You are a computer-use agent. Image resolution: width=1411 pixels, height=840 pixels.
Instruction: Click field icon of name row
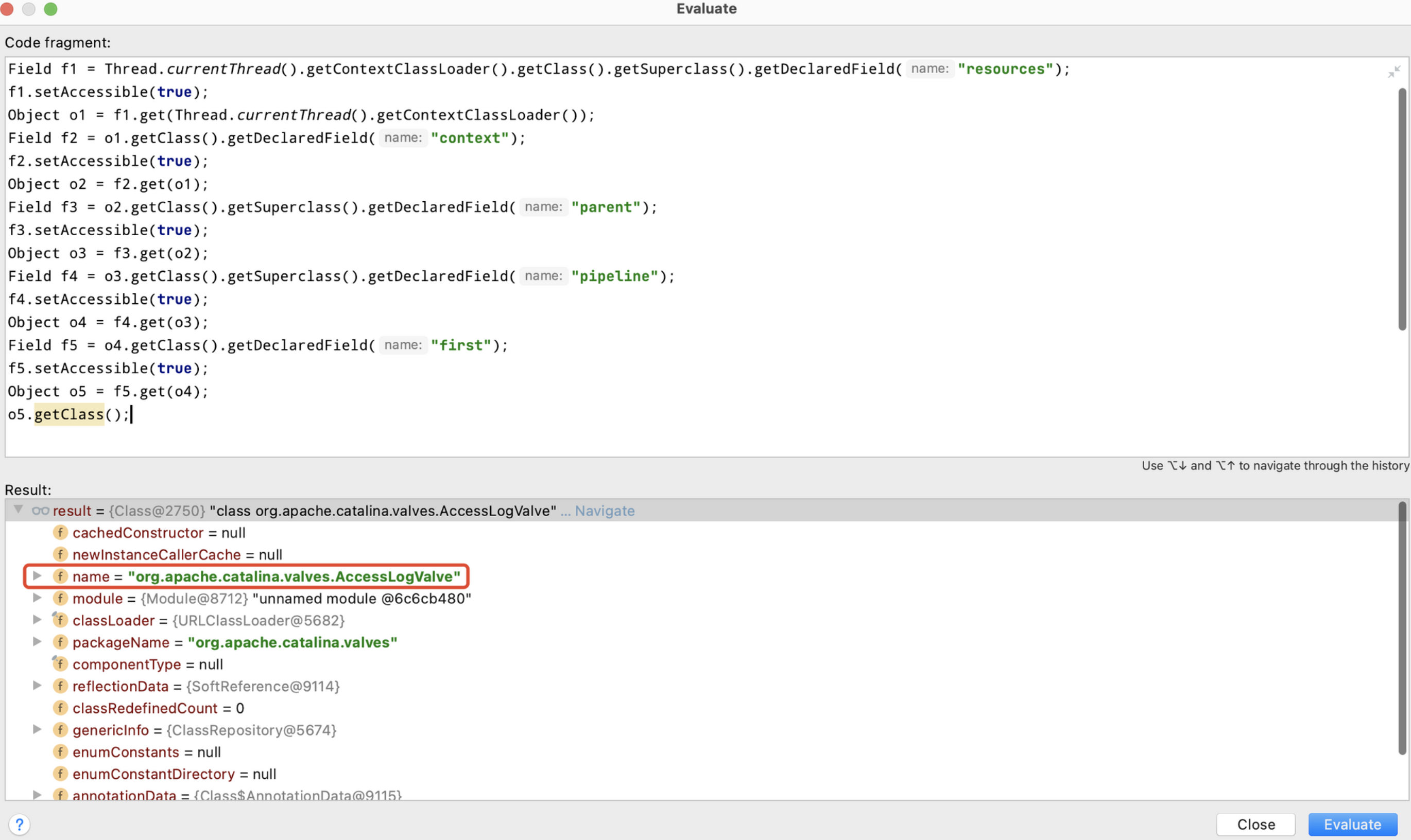[x=61, y=576]
